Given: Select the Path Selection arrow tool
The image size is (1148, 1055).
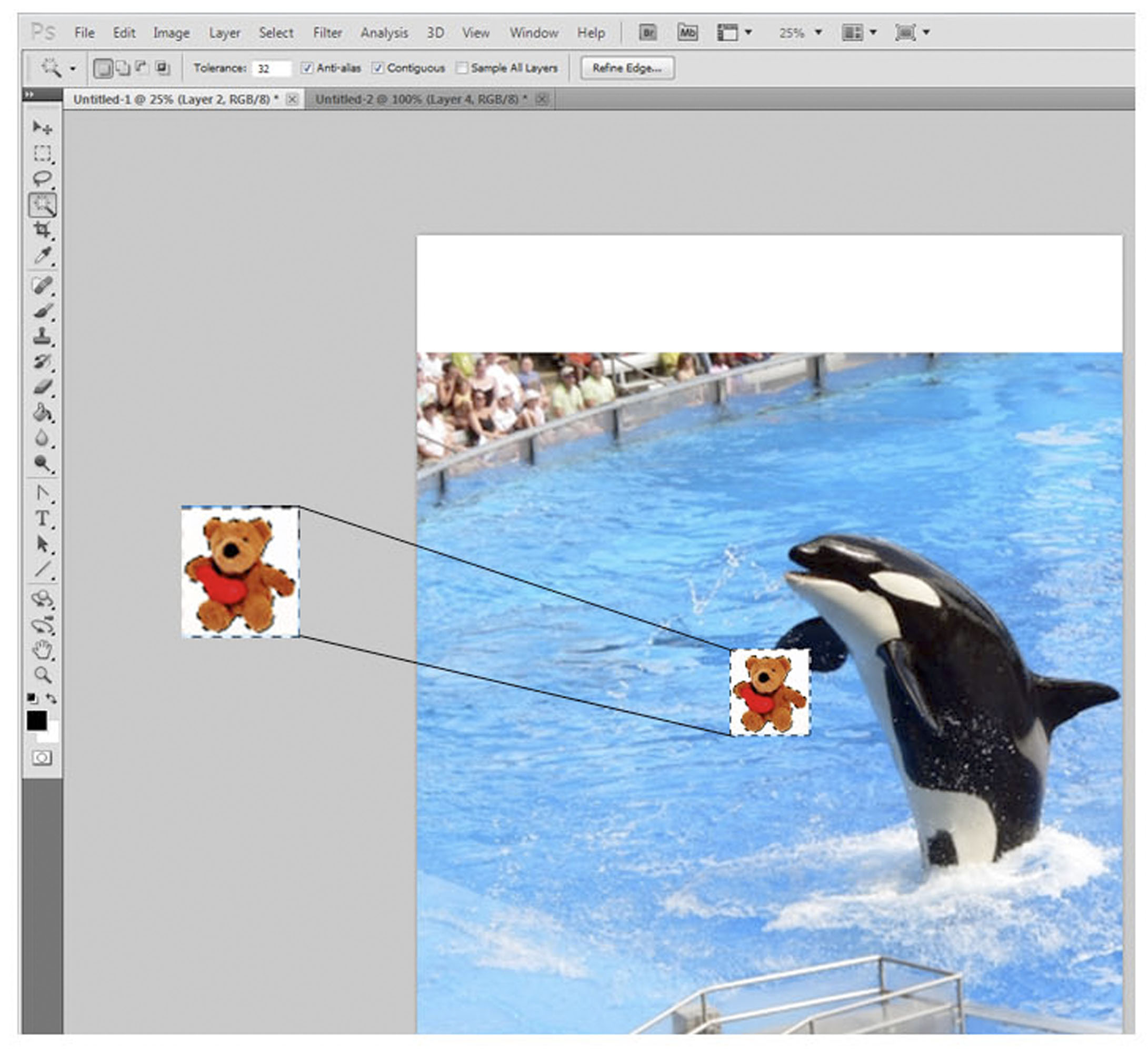Looking at the screenshot, I should 42,544.
